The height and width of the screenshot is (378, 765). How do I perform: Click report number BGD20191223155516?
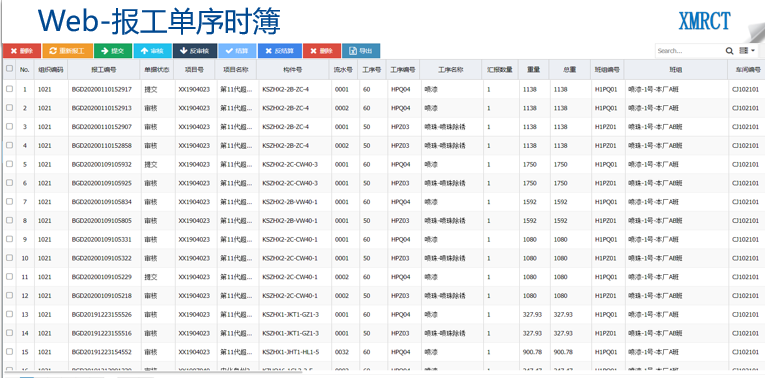pyautogui.click(x=101, y=333)
